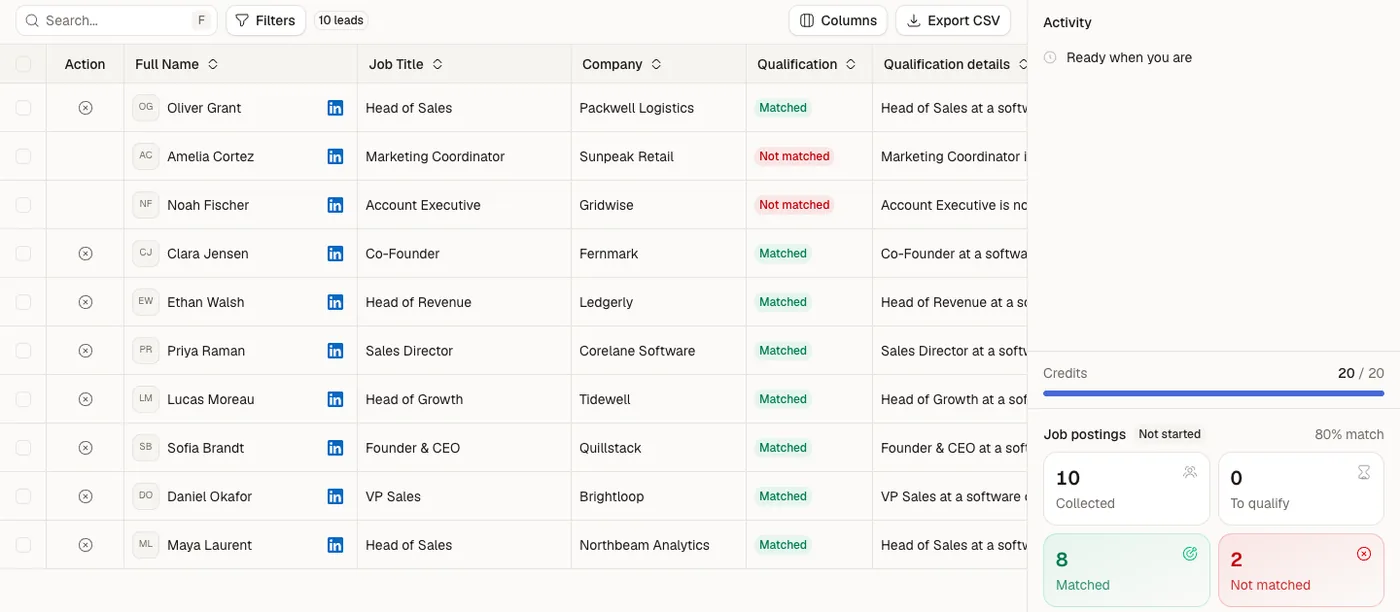The width and height of the screenshot is (1400, 612).
Task: Open the Filters menu
Action: (x=266, y=20)
